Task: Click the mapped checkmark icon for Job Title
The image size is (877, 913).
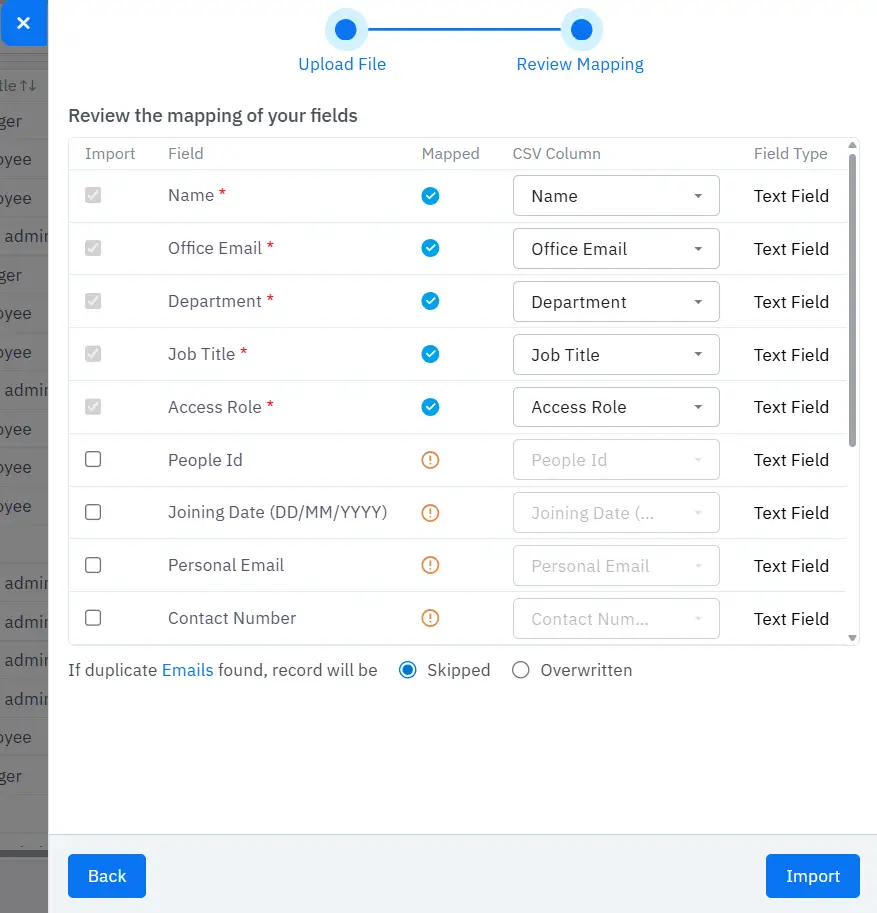Action: [430, 354]
